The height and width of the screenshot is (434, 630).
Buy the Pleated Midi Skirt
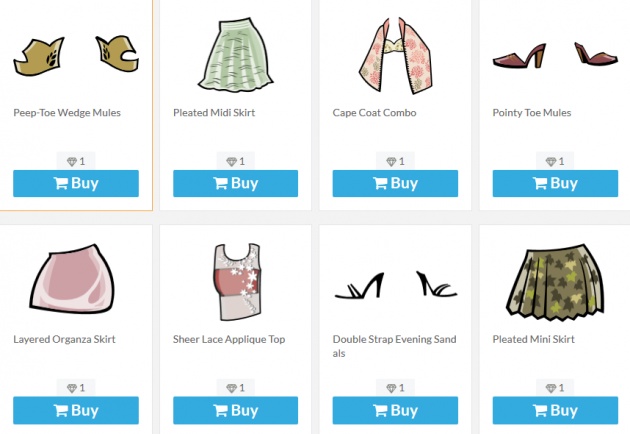[235, 183]
